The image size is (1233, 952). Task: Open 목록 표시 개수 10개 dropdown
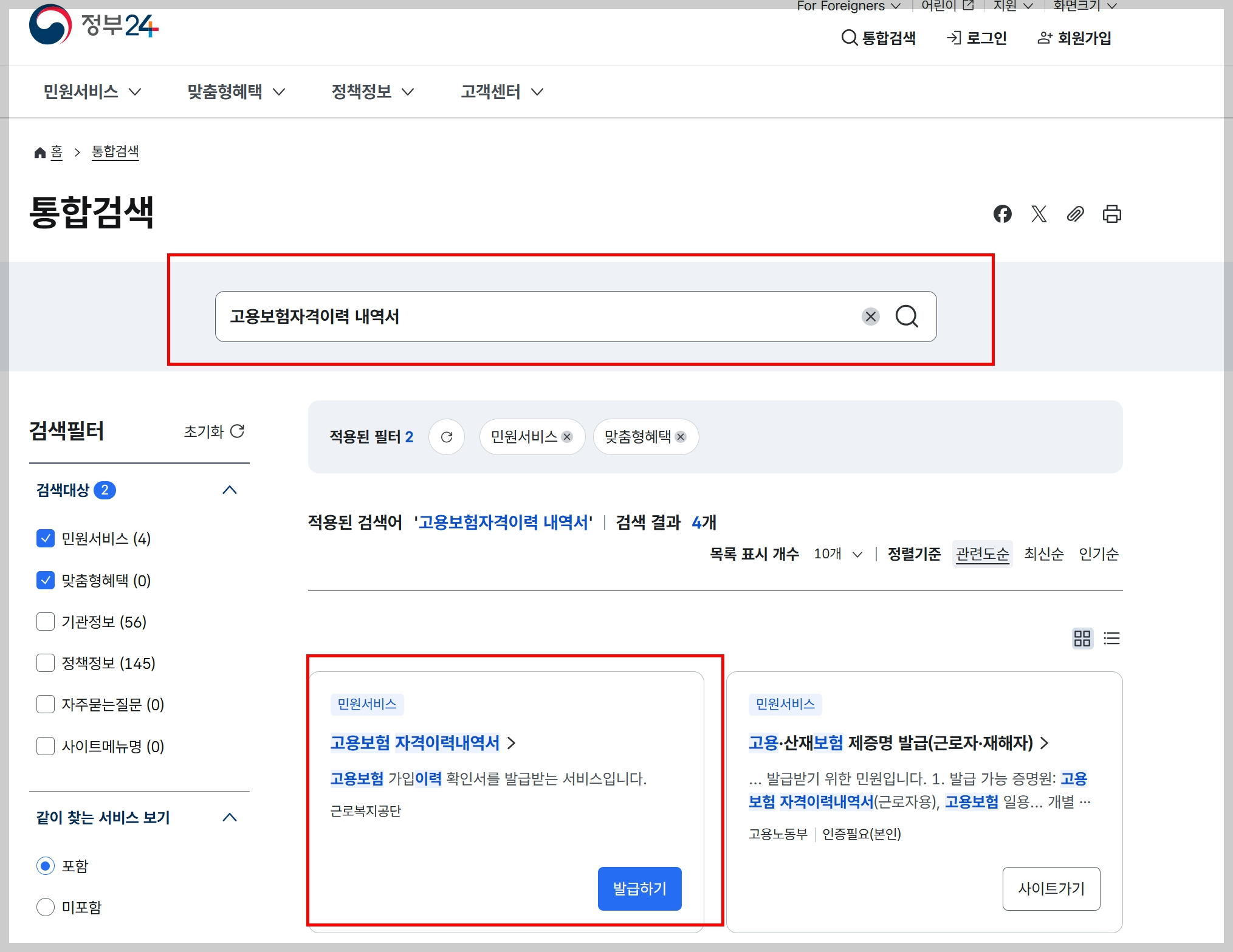click(838, 554)
